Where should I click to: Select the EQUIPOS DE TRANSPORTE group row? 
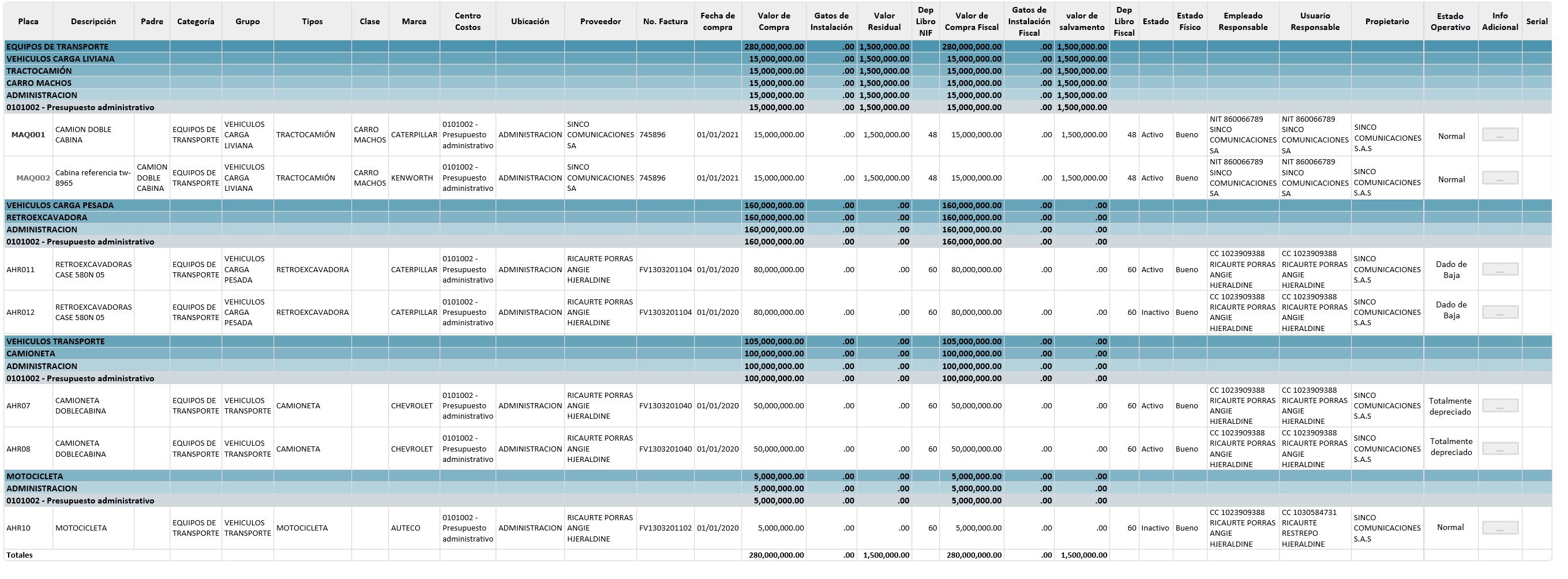pos(778,47)
